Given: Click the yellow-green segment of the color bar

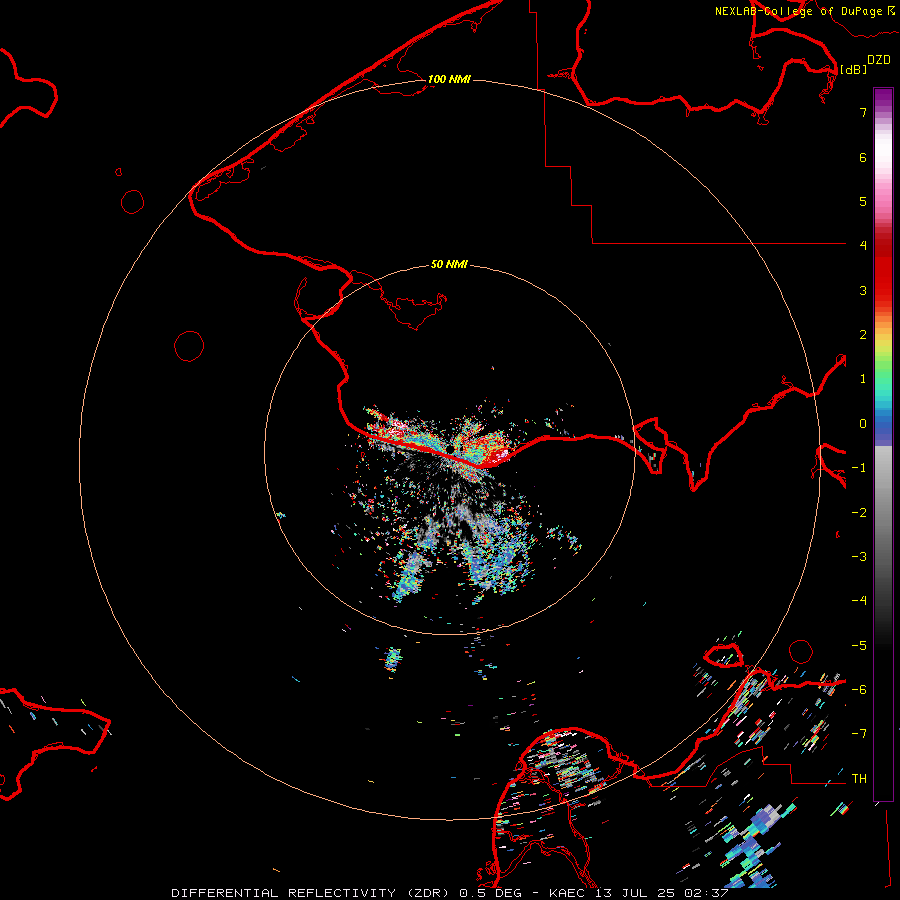Looking at the screenshot, I should coord(883,350).
